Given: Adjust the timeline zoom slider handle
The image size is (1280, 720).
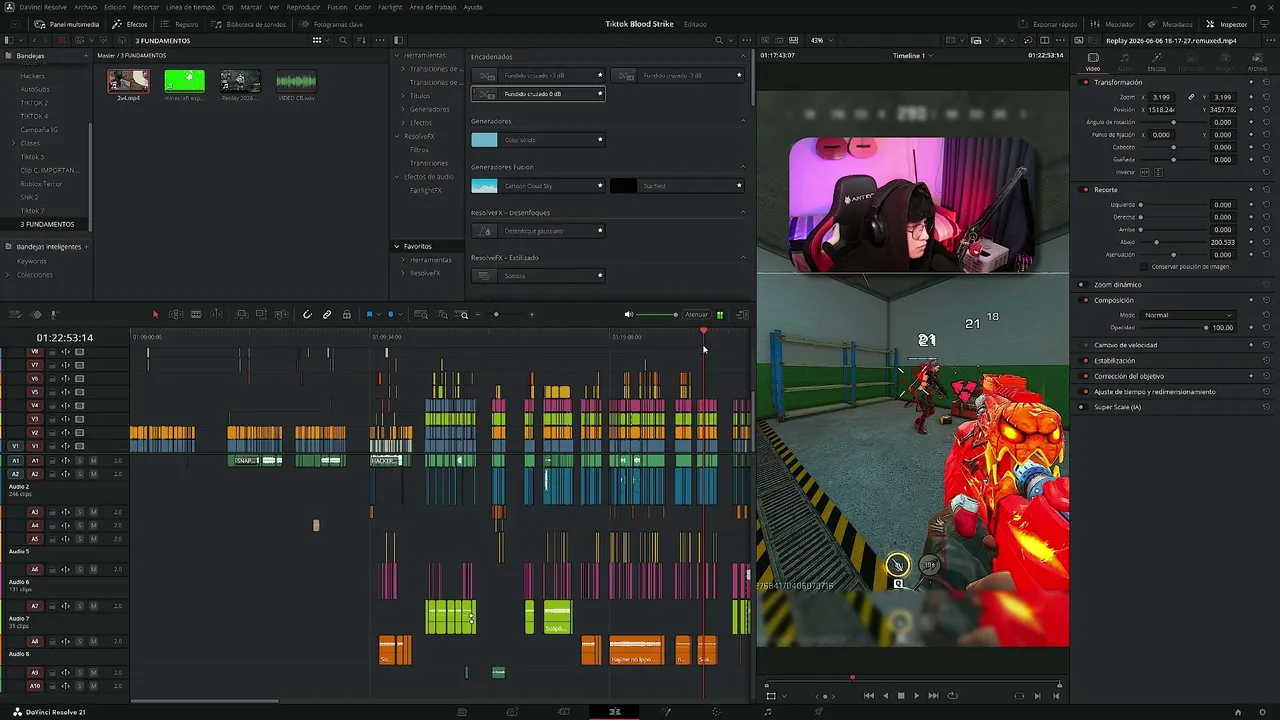Looking at the screenshot, I should [x=496, y=315].
